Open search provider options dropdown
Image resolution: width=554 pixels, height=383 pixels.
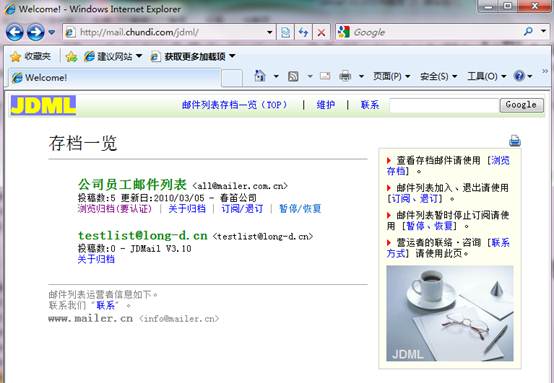pyautogui.click(x=543, y=31)
